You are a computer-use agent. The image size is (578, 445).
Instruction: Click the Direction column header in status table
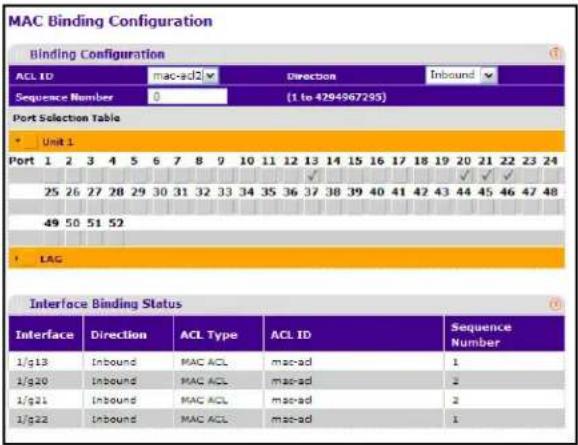pos(128,334)
